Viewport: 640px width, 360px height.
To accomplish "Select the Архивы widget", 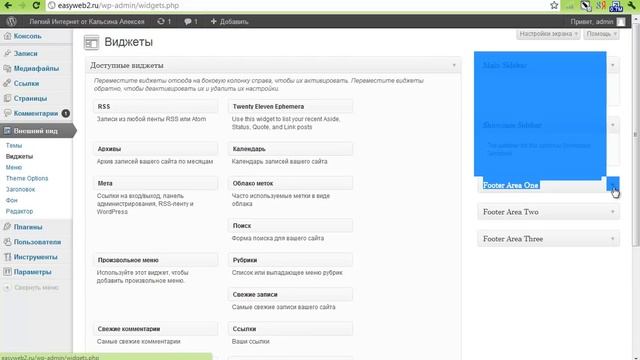I will pyautogui.click(x=156, y=149).
